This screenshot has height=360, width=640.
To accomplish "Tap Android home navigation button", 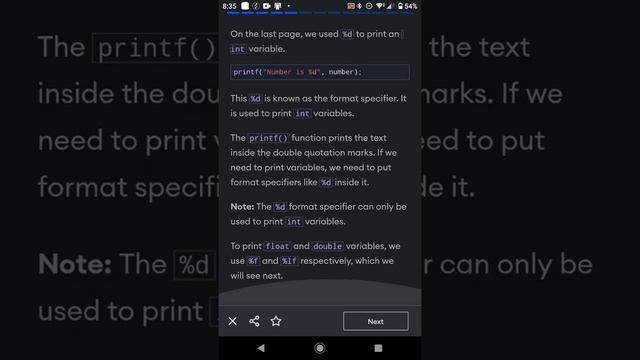I will [x=320, y=348].
